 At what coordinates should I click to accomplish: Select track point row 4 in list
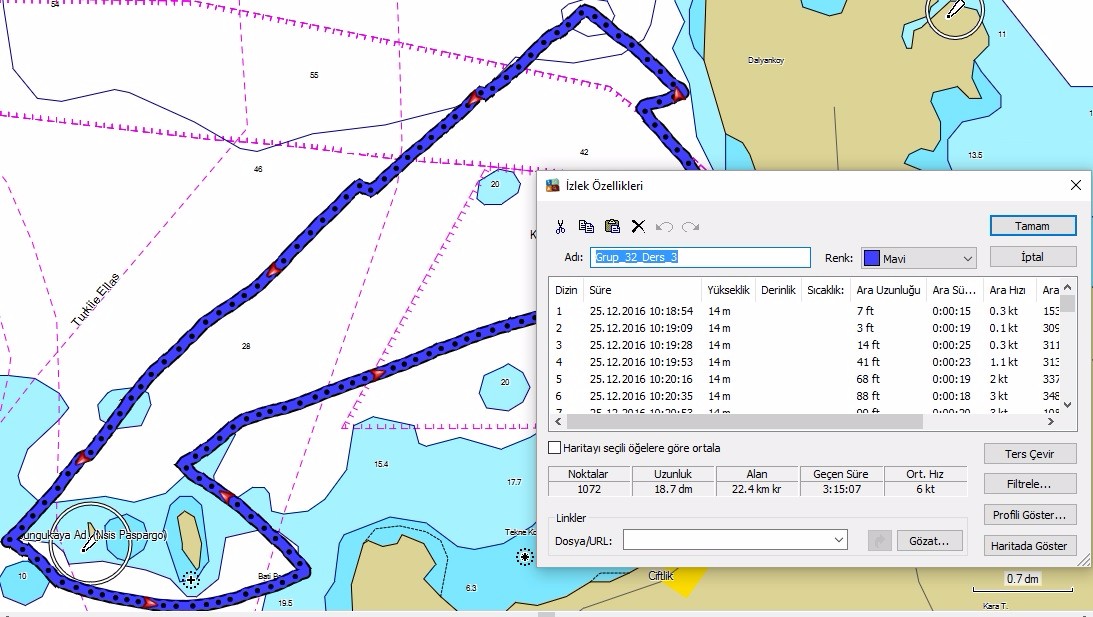[804, 362]
